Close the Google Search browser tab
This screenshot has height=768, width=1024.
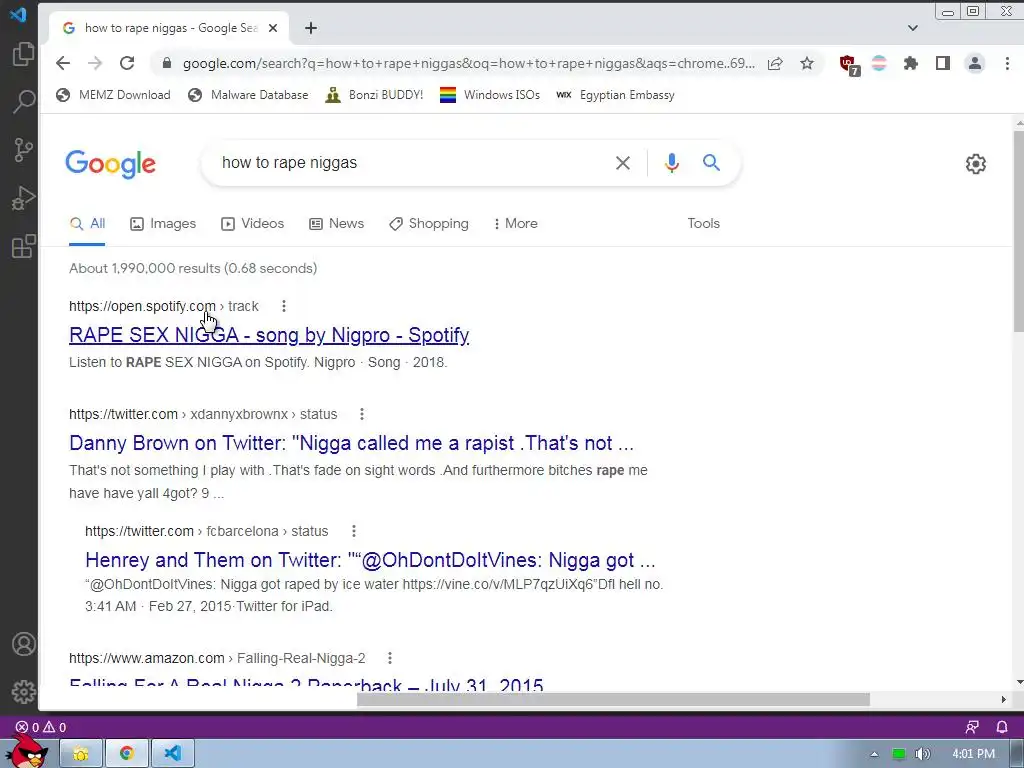[273, 28]
